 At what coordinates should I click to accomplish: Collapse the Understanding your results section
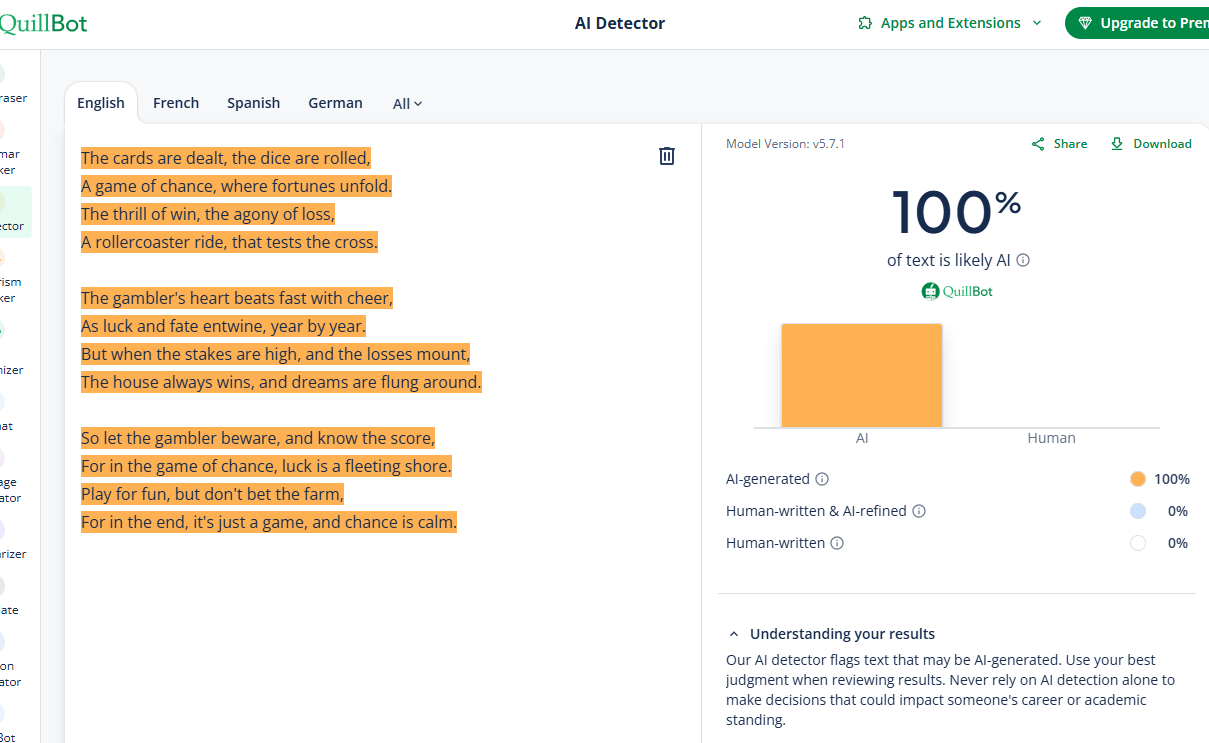pyautogui.click(x=734, y=634)
